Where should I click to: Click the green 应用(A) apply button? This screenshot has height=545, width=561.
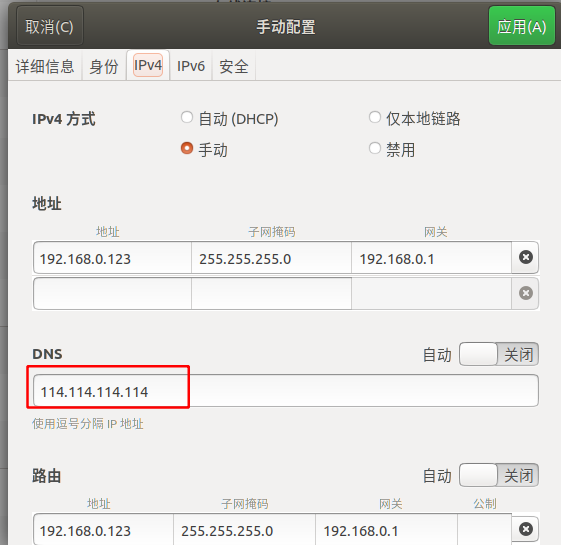pos(522,26)
